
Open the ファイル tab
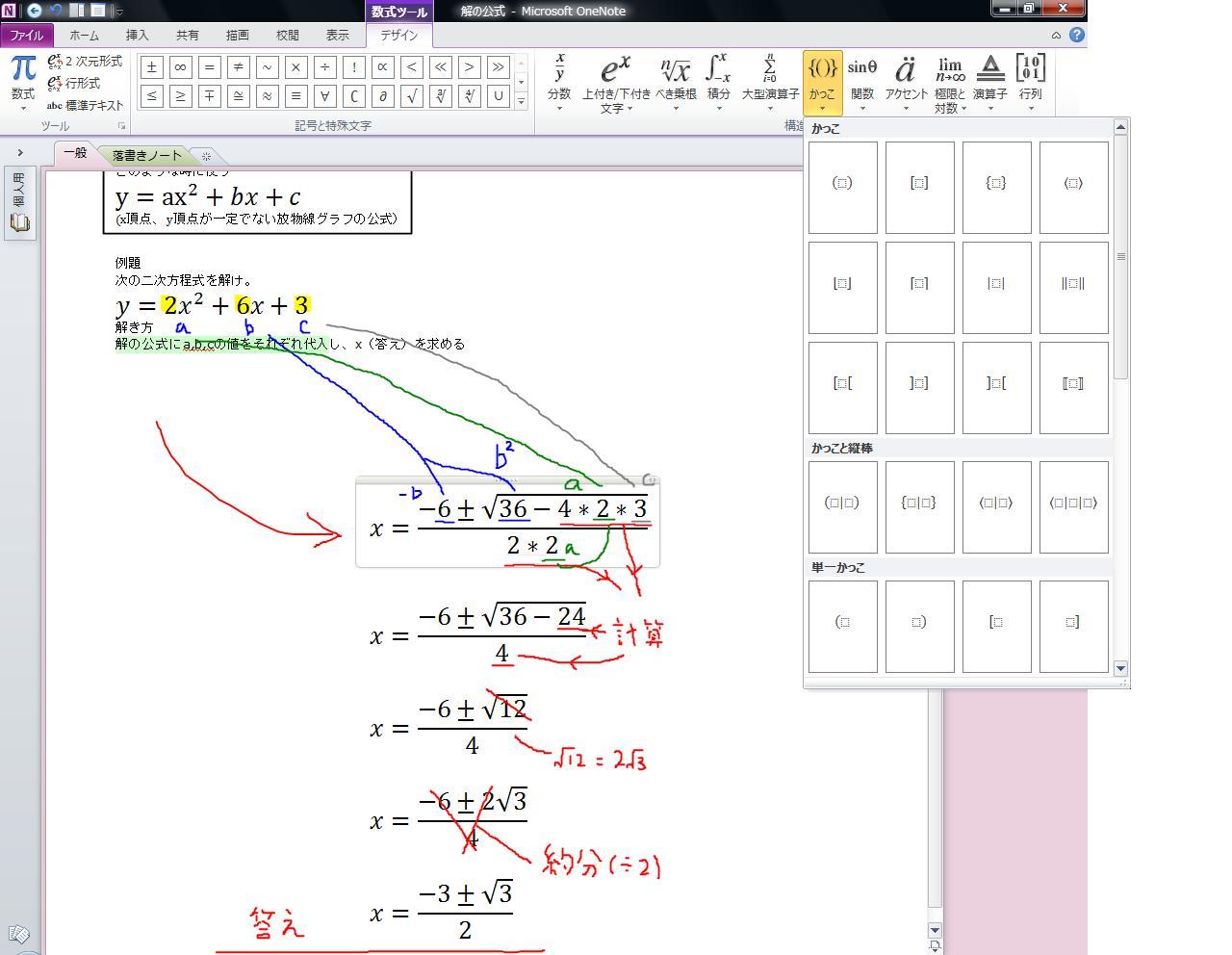(27, 35)
